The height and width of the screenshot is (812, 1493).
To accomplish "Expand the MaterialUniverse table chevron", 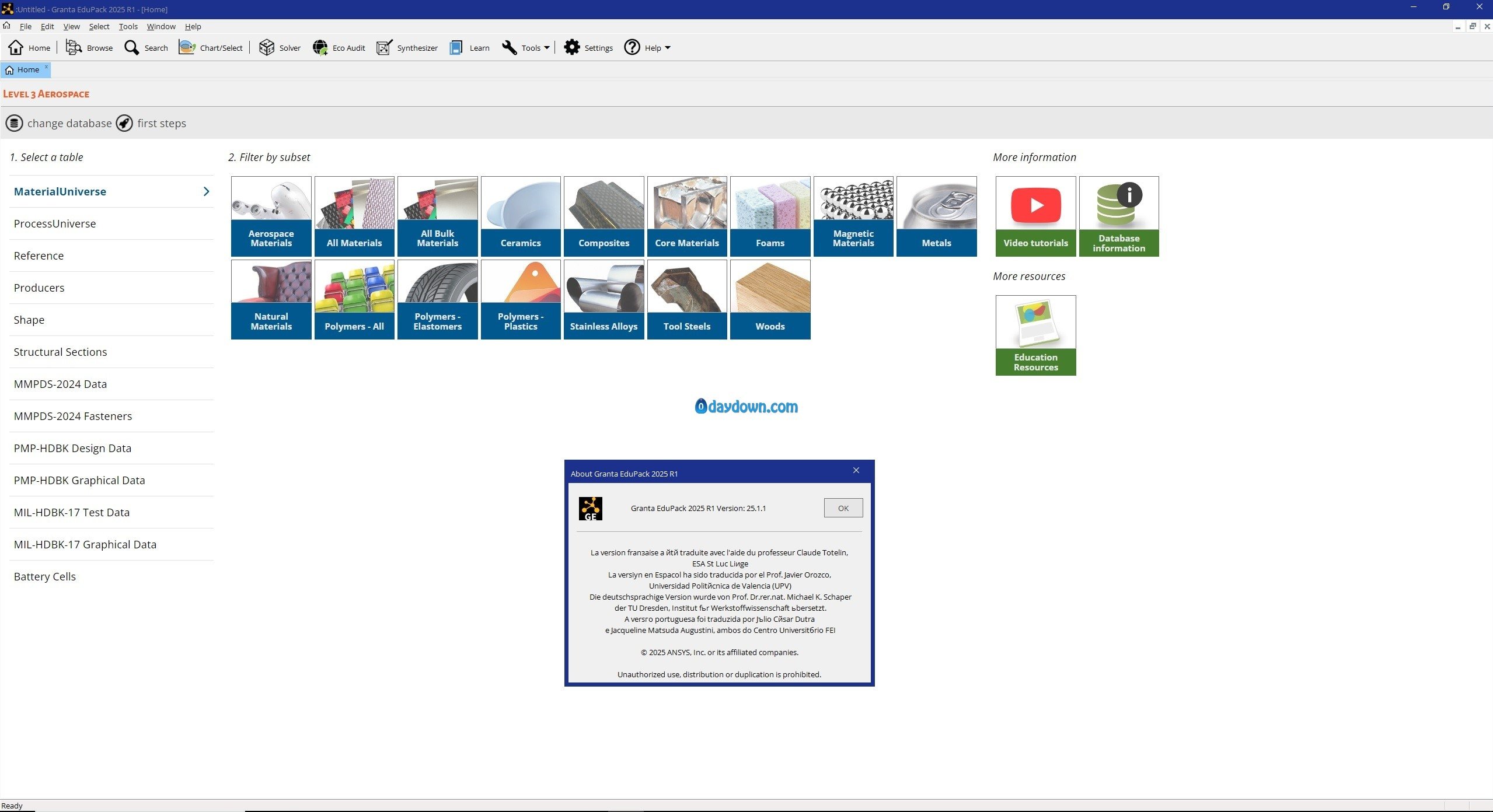I will tap(206, 191).
